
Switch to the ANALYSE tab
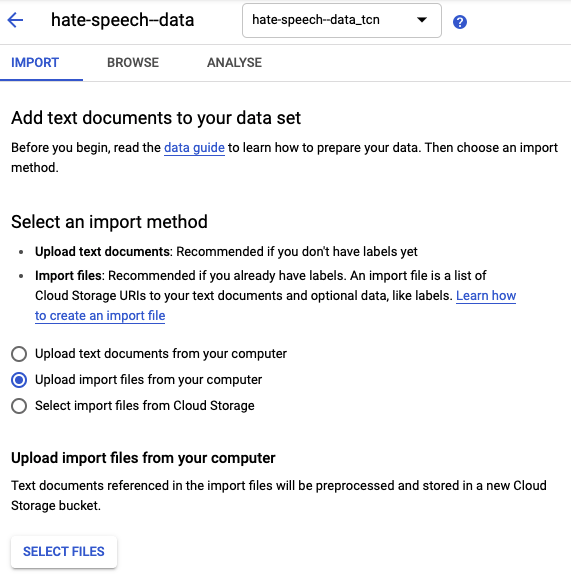pyautogui.click(x=234, y=62)
